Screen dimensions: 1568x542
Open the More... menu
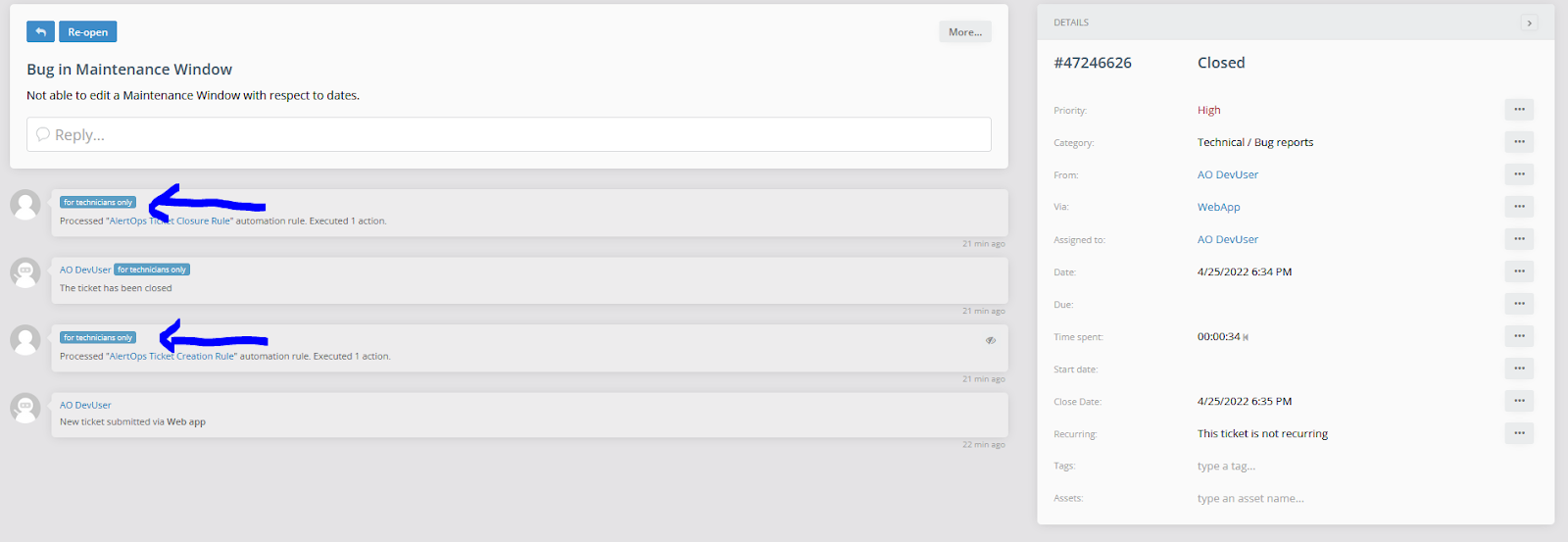pos(964,32)
